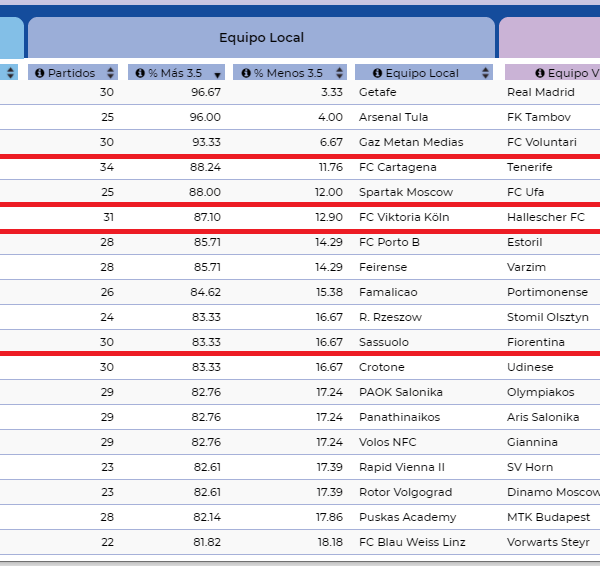Image resolution: width=600 pixels, height=566 pixels.
Task: Click the 88.24 value in FC Cartagena row
Action: coord(205,167)
